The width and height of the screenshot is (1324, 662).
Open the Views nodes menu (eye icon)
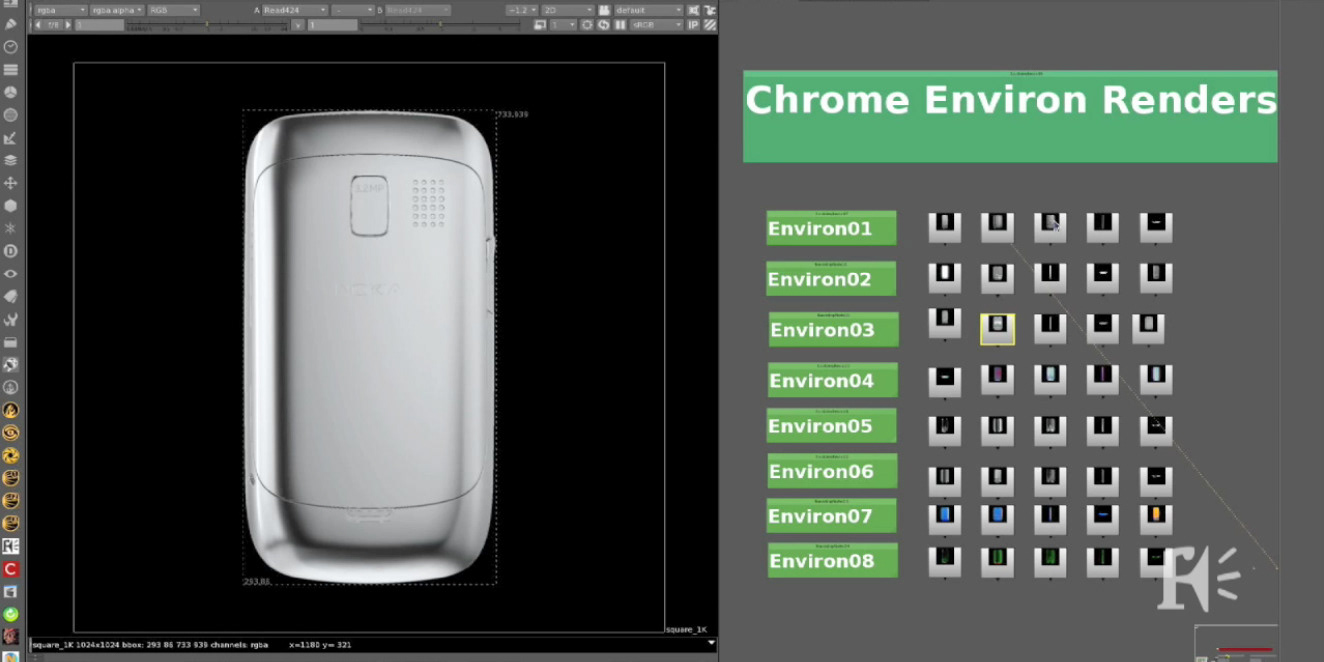click(11, 274)
